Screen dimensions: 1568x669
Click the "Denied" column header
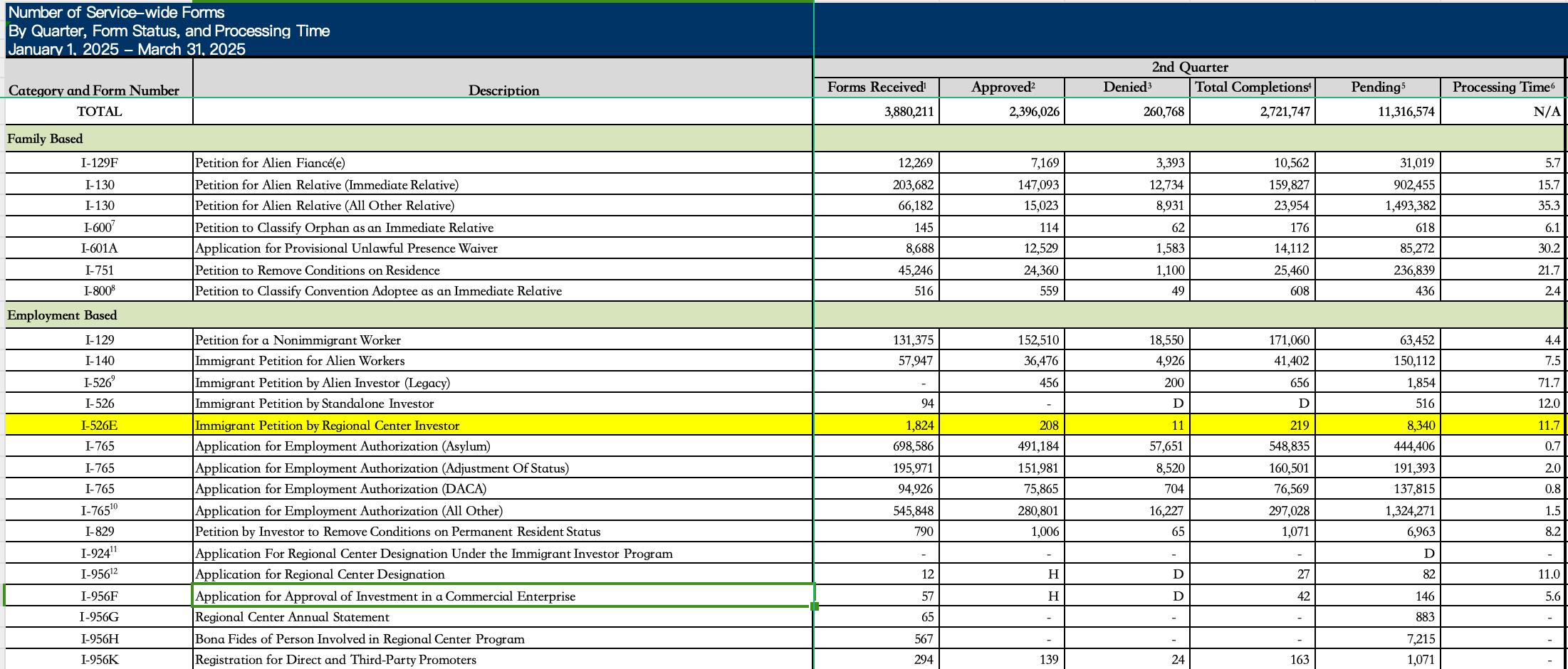coord(1127,87)
